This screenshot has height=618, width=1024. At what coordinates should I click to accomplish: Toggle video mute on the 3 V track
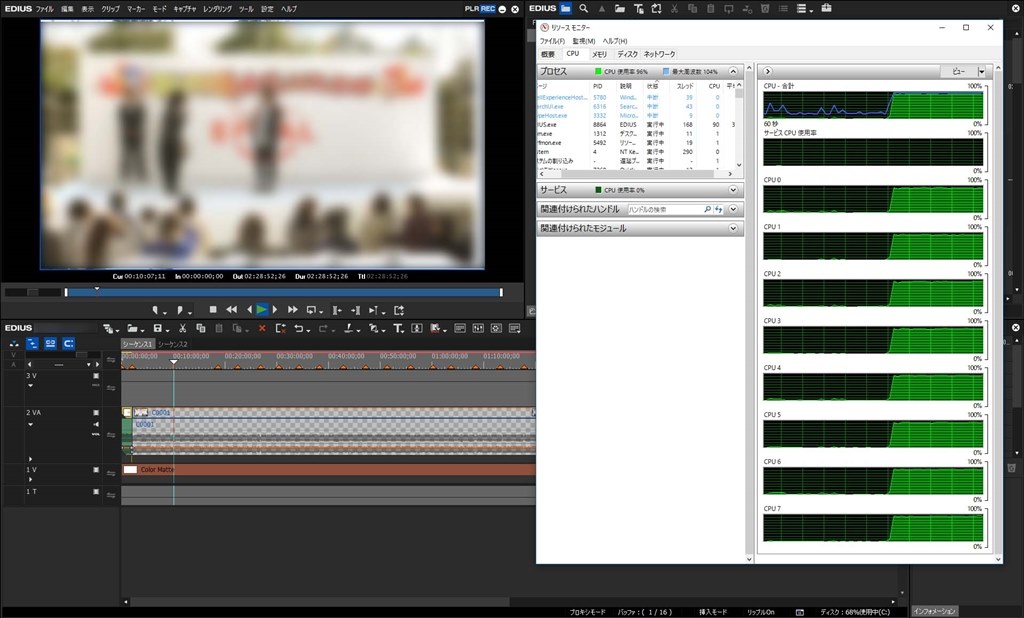pyautogui.click(x=96, y=376)
